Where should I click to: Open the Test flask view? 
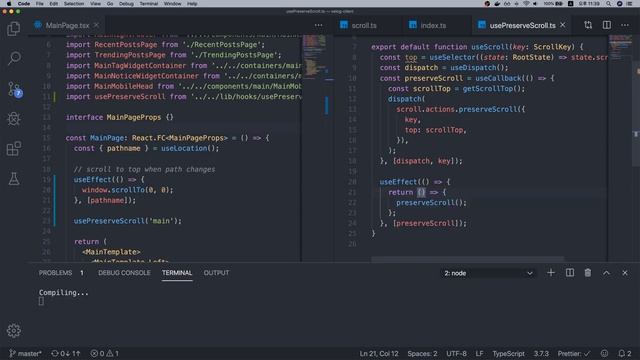(14, 178)
